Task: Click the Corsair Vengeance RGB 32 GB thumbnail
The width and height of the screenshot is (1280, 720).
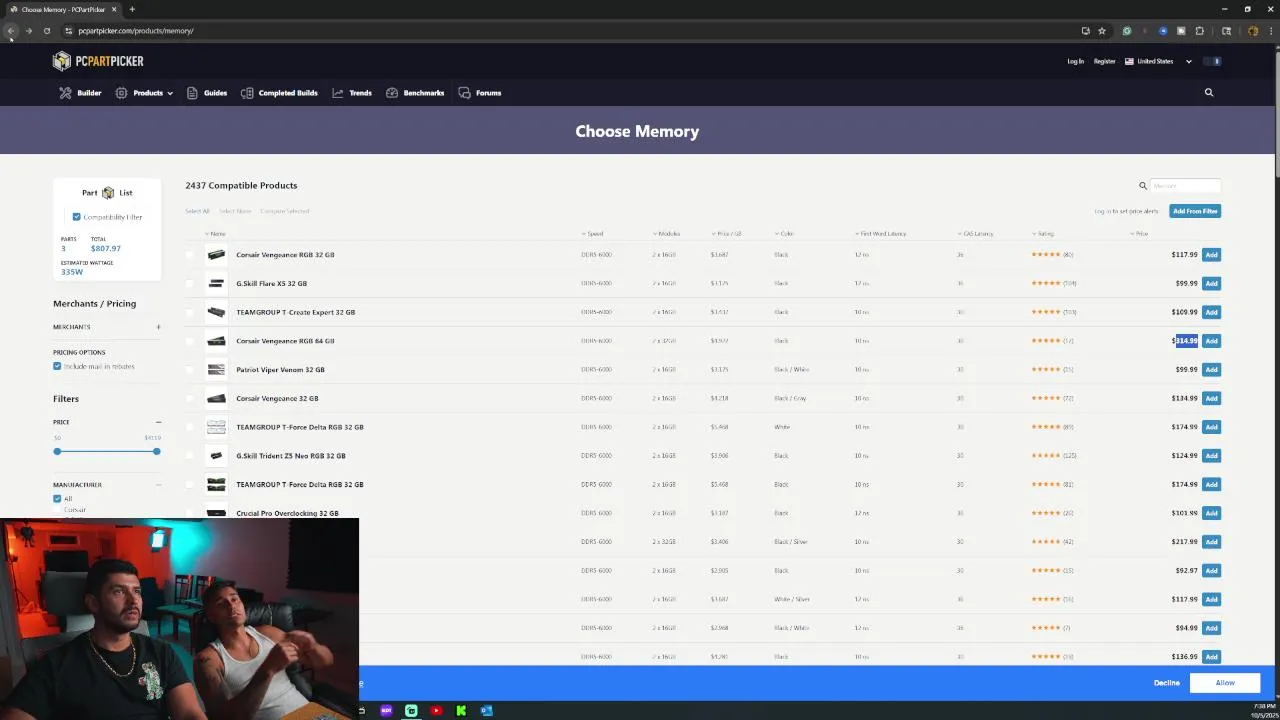Action: point(216,255)
